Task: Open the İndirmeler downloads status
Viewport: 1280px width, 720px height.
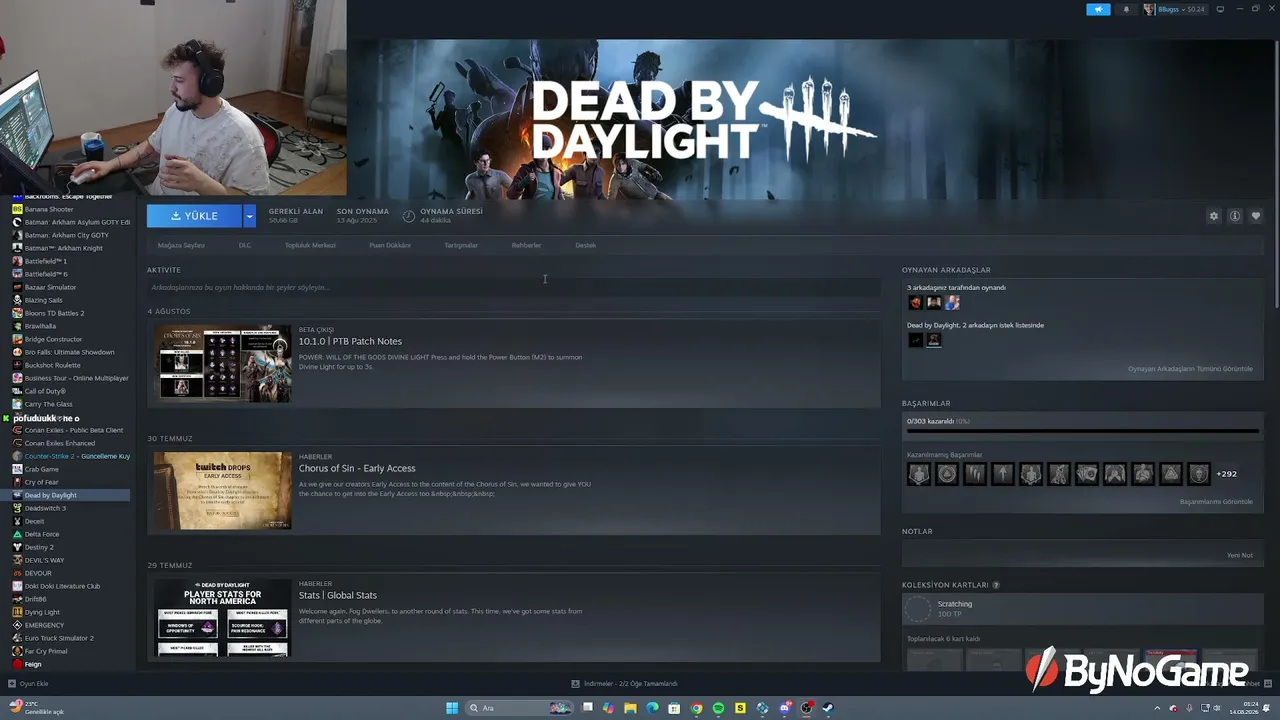Action: (624, 684)
